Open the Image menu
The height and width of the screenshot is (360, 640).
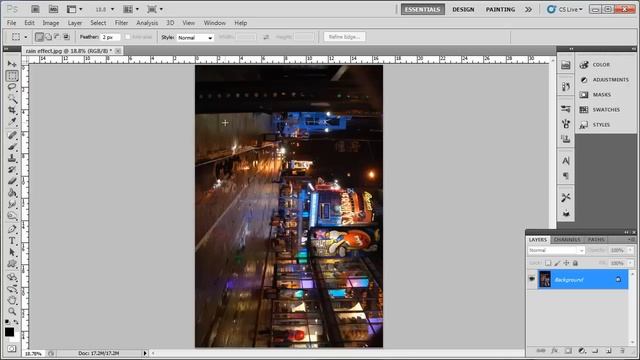click(51, 23)
